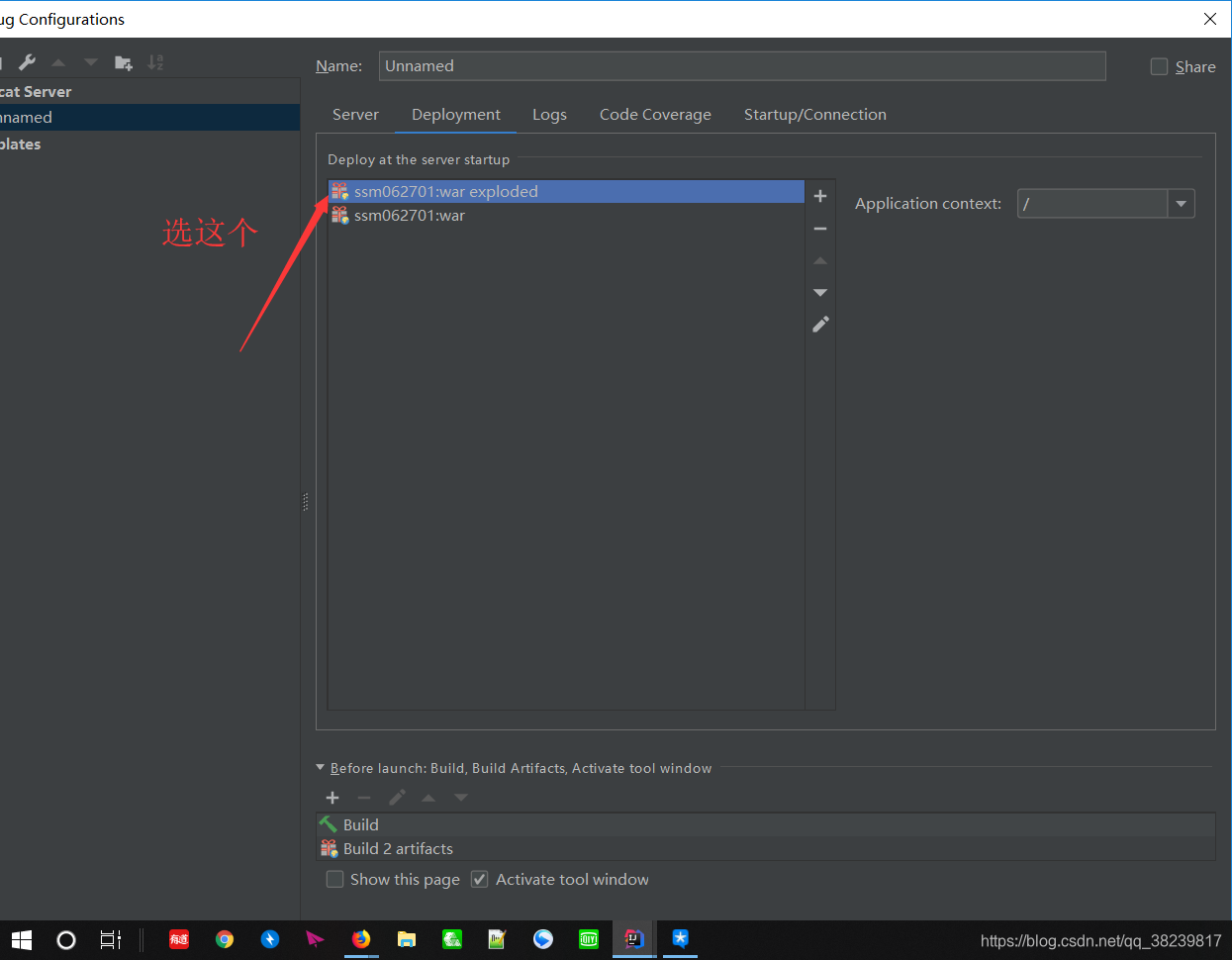1232x960 pixels.
Task: Switch to the Server tab
Action: (x=355, y=115)
